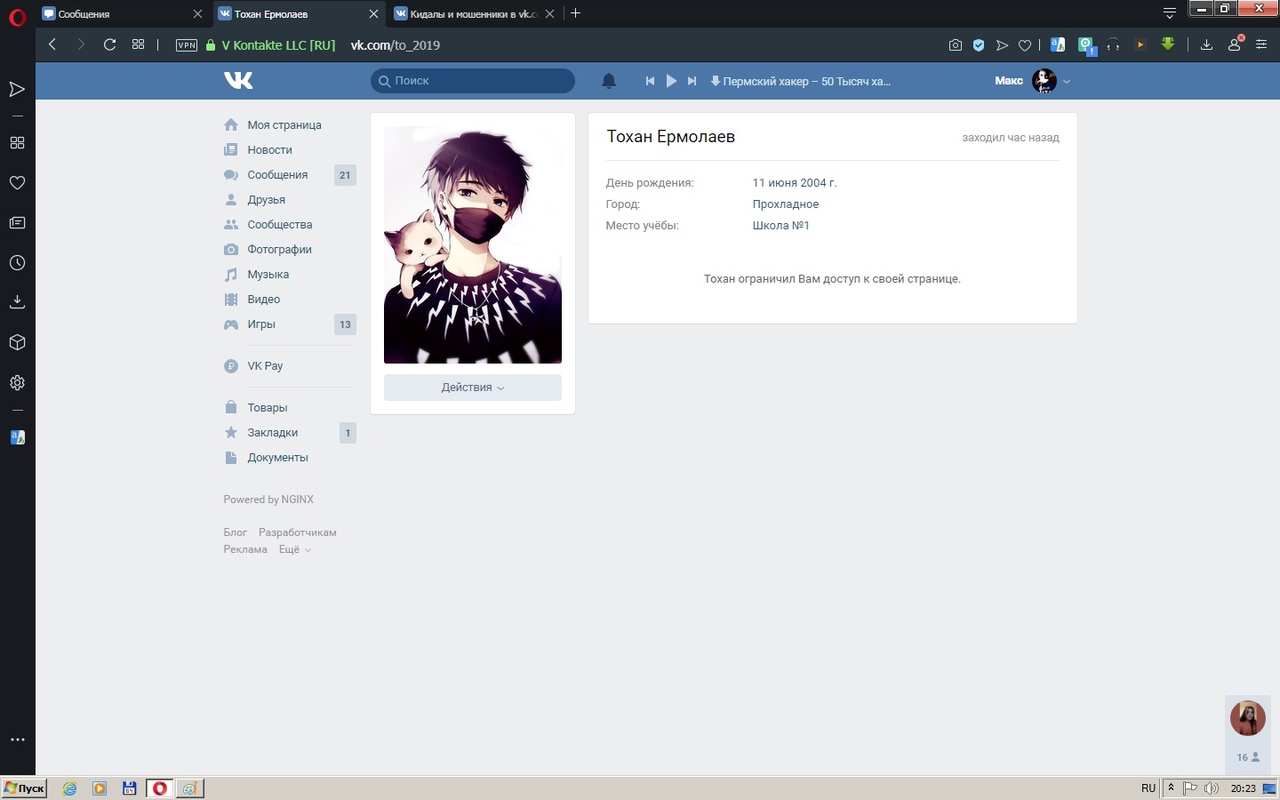The image size is (1280, 800).
Task: Open Opera sidebar settings gear
Action: 17,383
